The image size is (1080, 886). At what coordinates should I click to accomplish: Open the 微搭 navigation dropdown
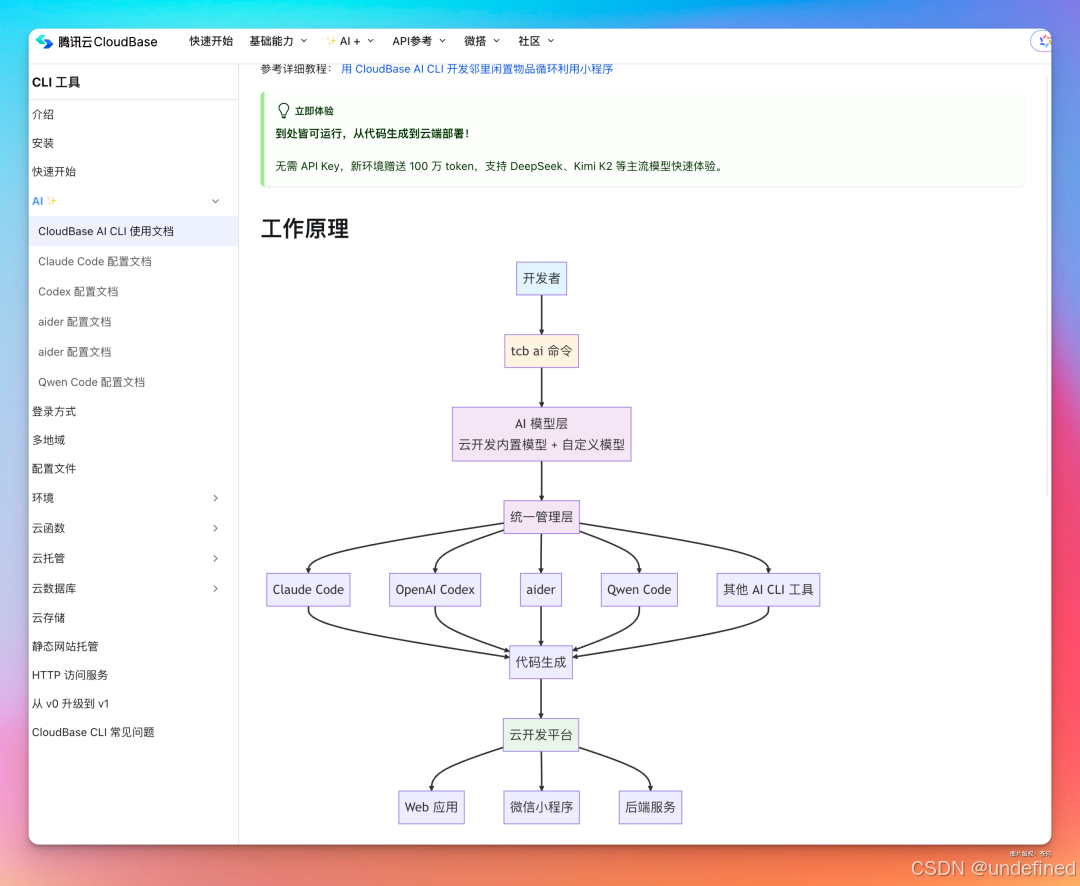[481, 41]
